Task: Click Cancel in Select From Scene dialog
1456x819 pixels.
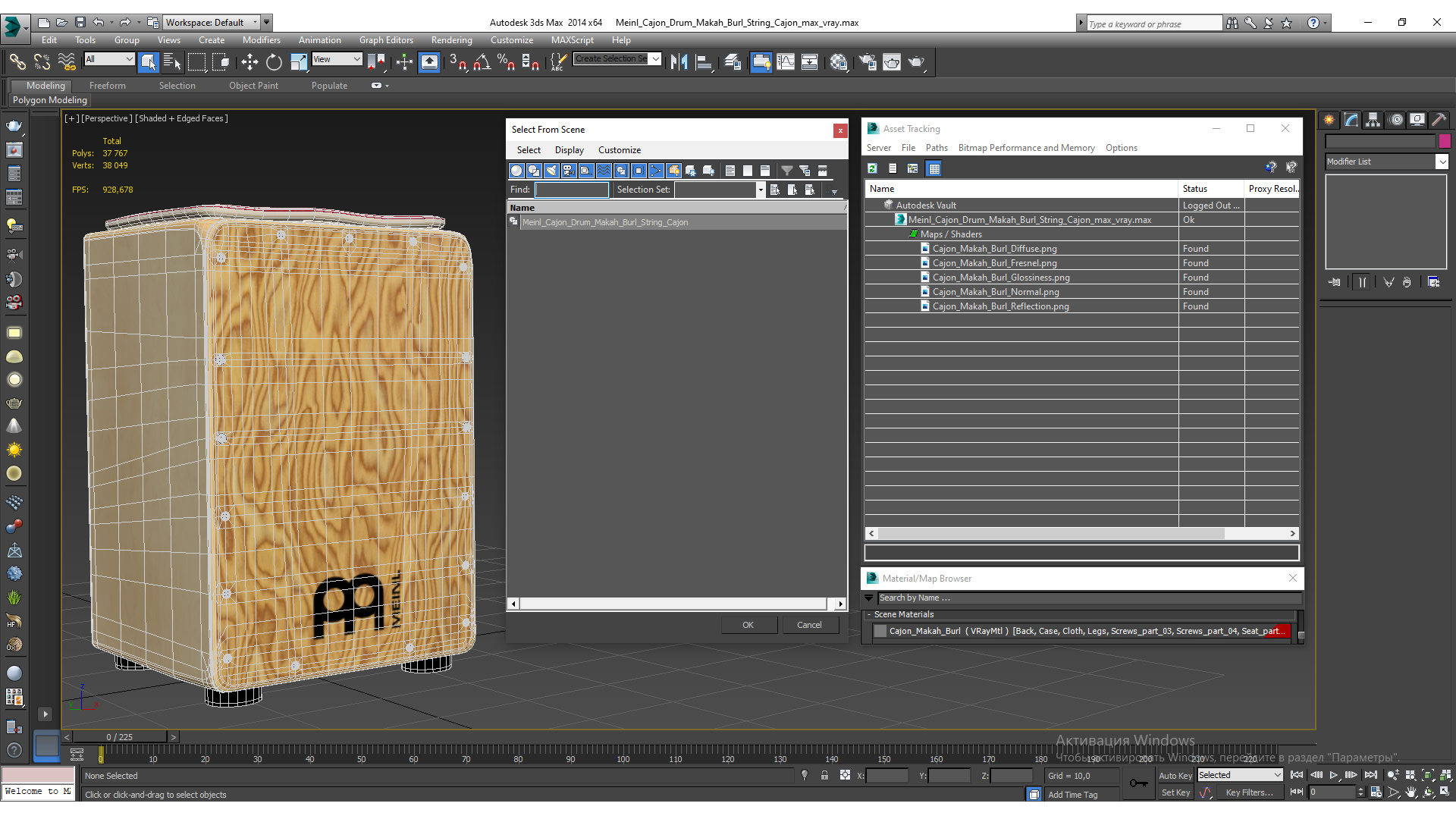Action: coord(809,625)
